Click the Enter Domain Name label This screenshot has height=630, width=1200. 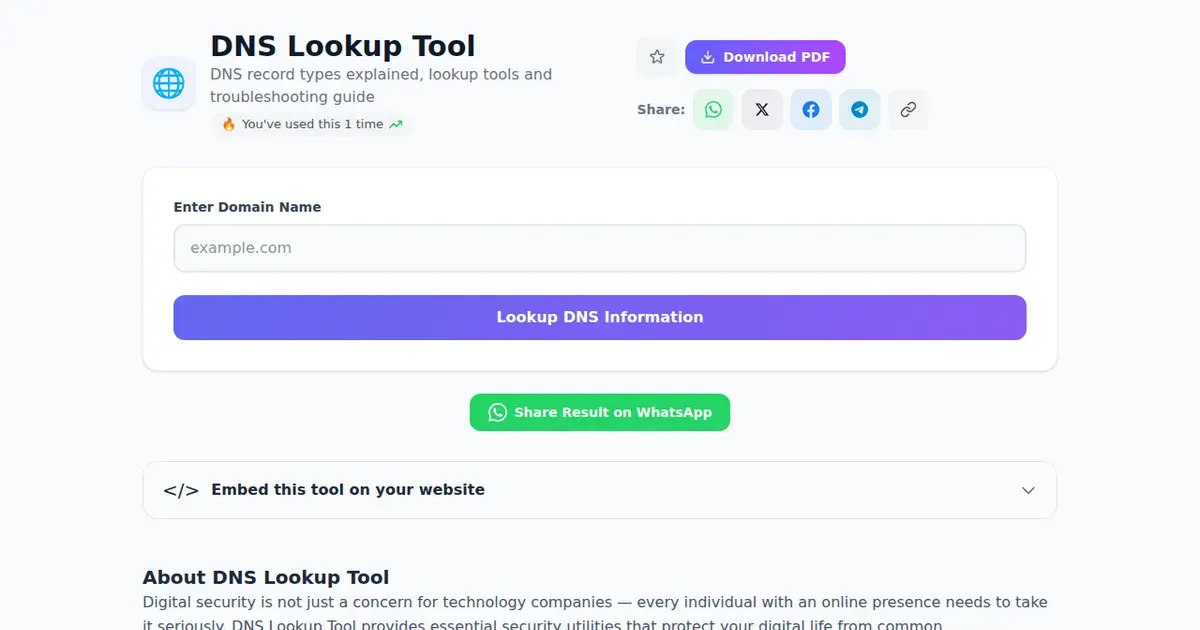click(247, 207)
